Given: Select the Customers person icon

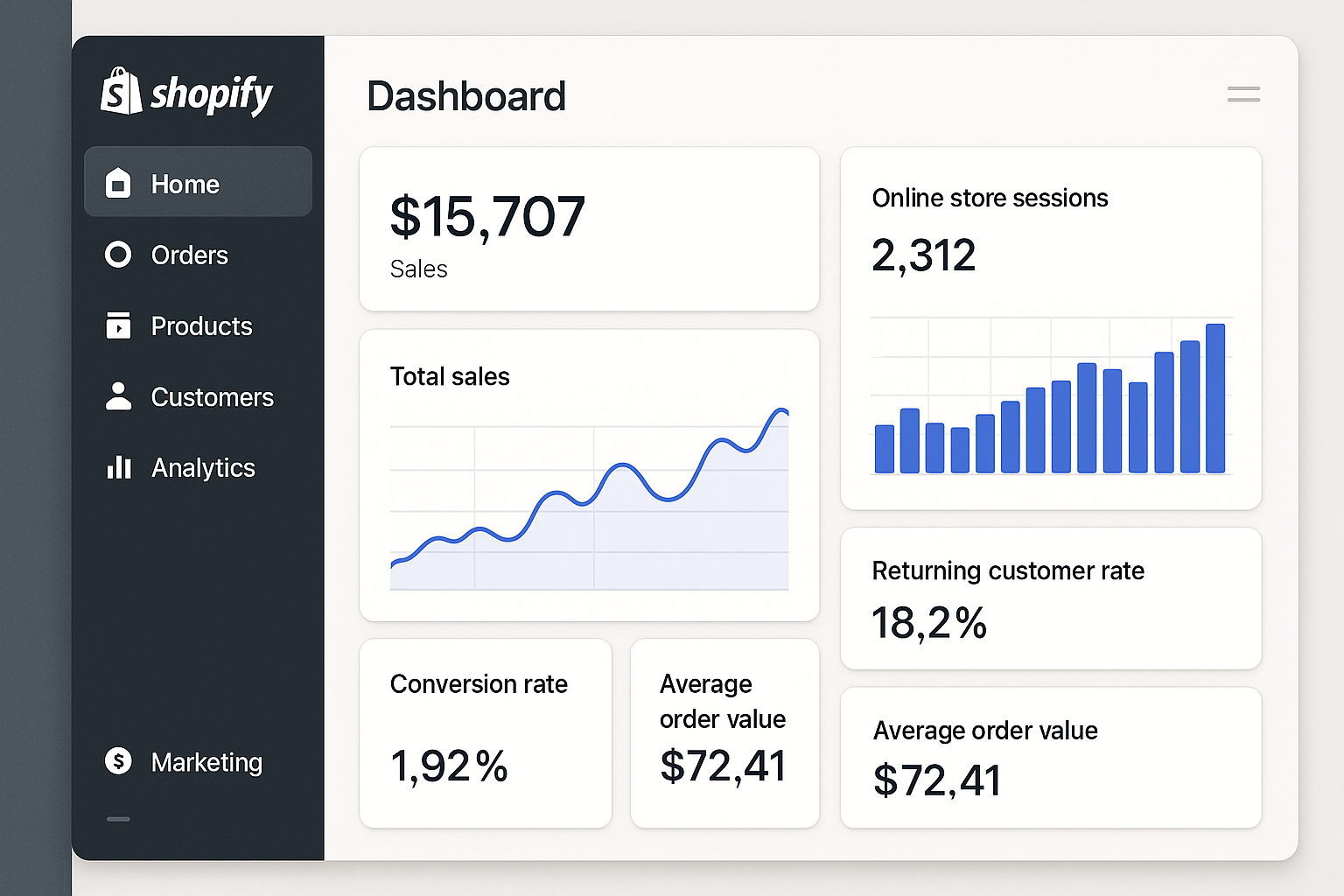Looking at the screenshot, I should click(x=118, y=396).
